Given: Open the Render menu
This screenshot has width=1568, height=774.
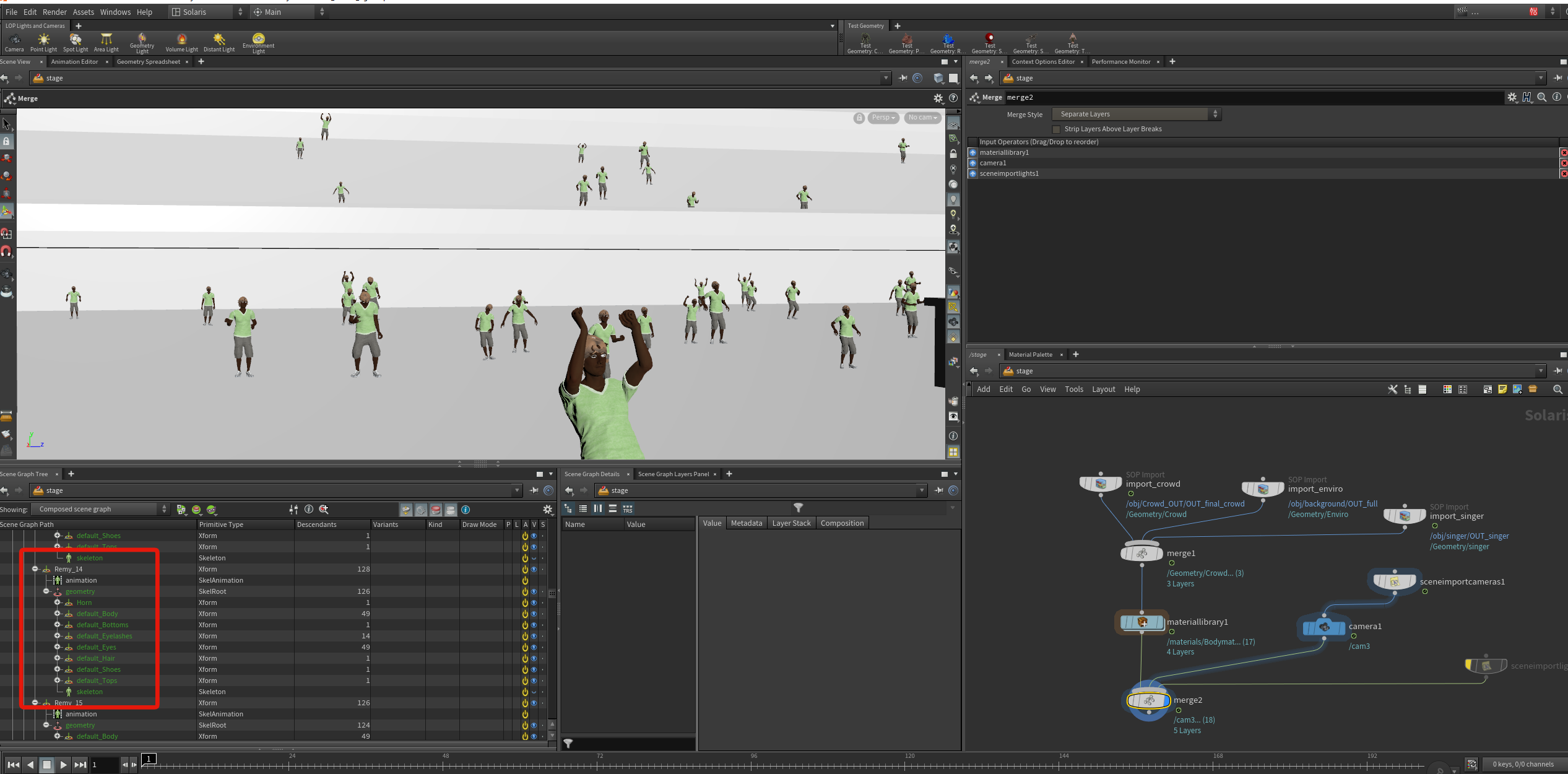Looking at the screenshot, I should pyautogui.click(x=54, y=12).
